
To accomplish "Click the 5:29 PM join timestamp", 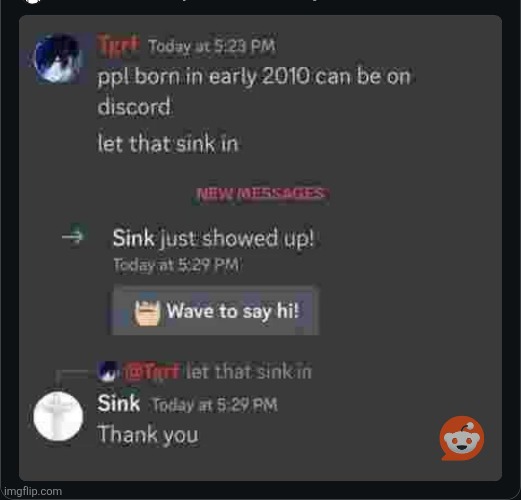I will coord(176,265).
